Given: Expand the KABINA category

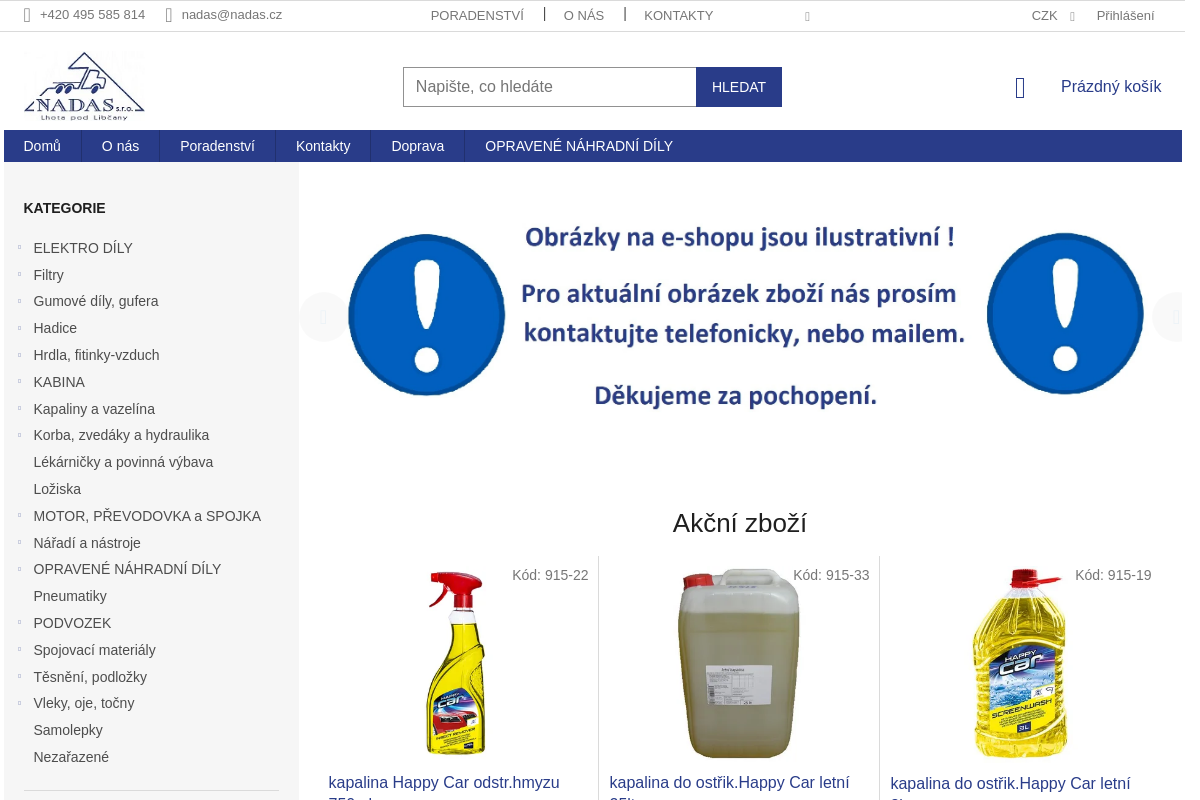Looking at the screenshot, I should pos(19,382).
